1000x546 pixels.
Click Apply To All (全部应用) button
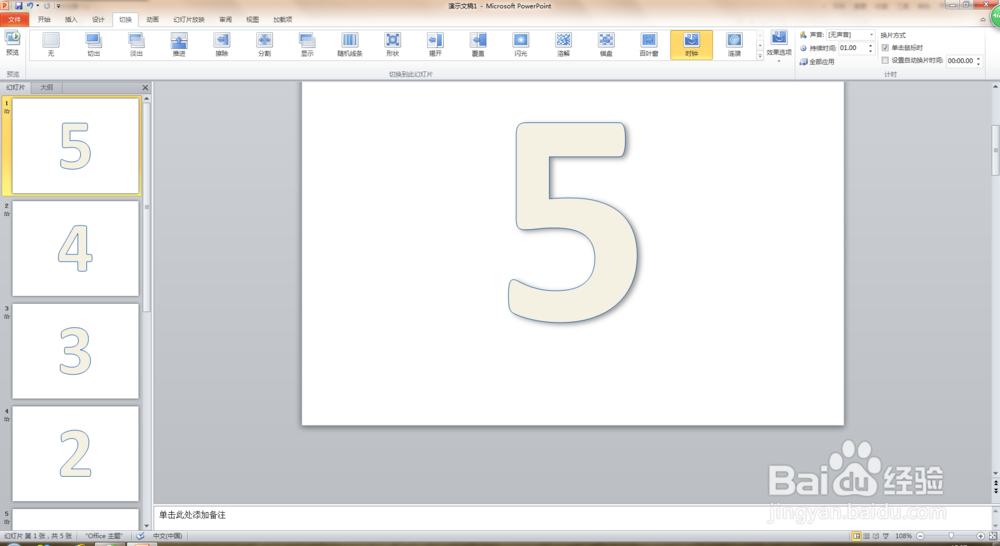point(817,62)
